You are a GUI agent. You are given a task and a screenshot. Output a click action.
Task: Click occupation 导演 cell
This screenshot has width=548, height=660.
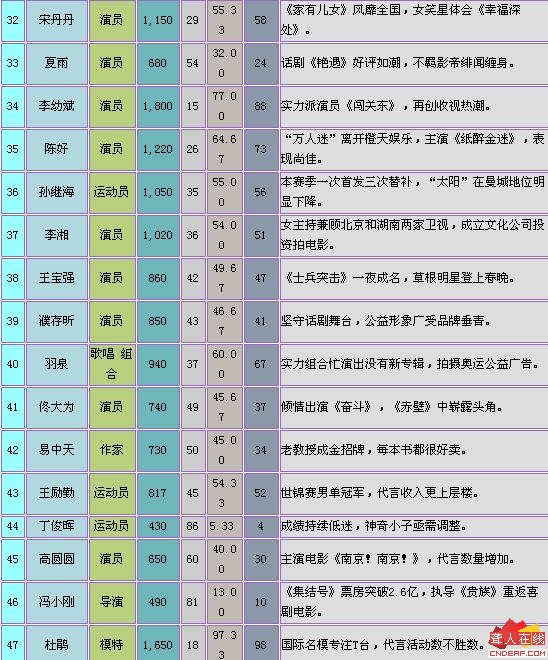click(x=112, y=602)
